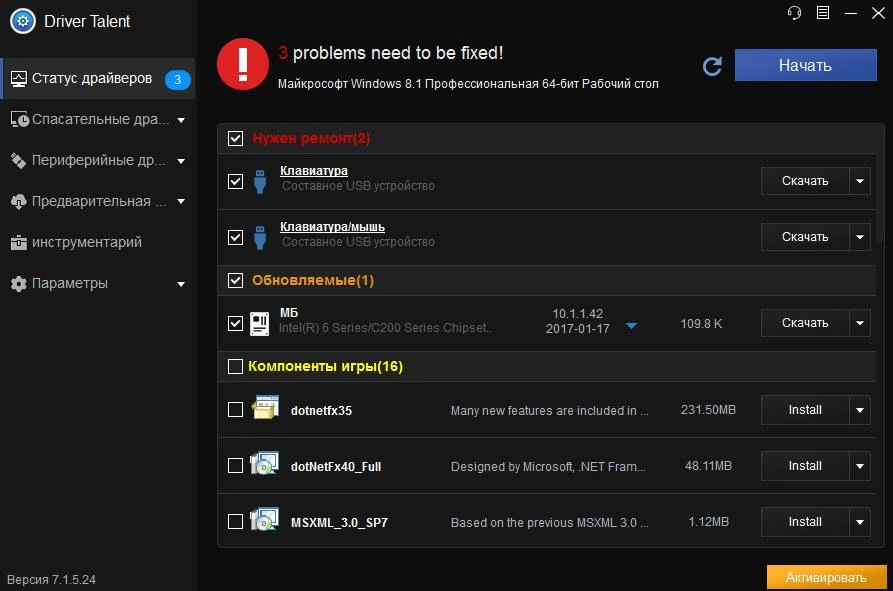Click the blue badge showing 3
Viewport: 893px width, 591px height.
[177, 79]
